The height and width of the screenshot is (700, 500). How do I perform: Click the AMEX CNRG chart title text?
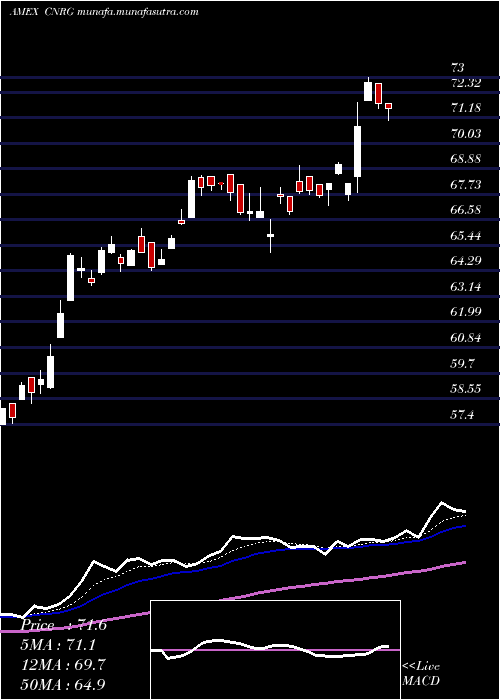tap(104, 12)
